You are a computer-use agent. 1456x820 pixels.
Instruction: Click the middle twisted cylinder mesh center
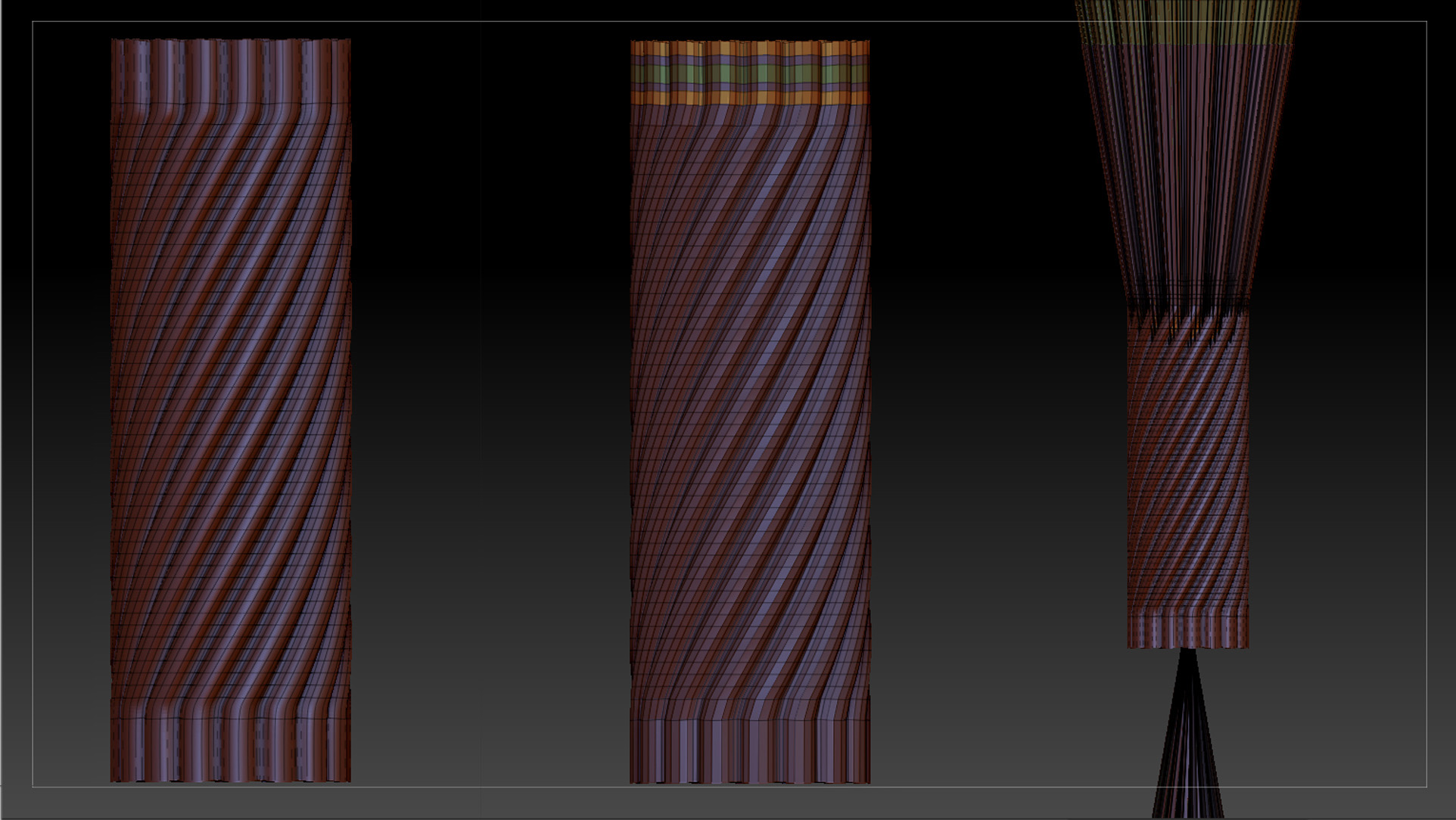pos(750,412)
